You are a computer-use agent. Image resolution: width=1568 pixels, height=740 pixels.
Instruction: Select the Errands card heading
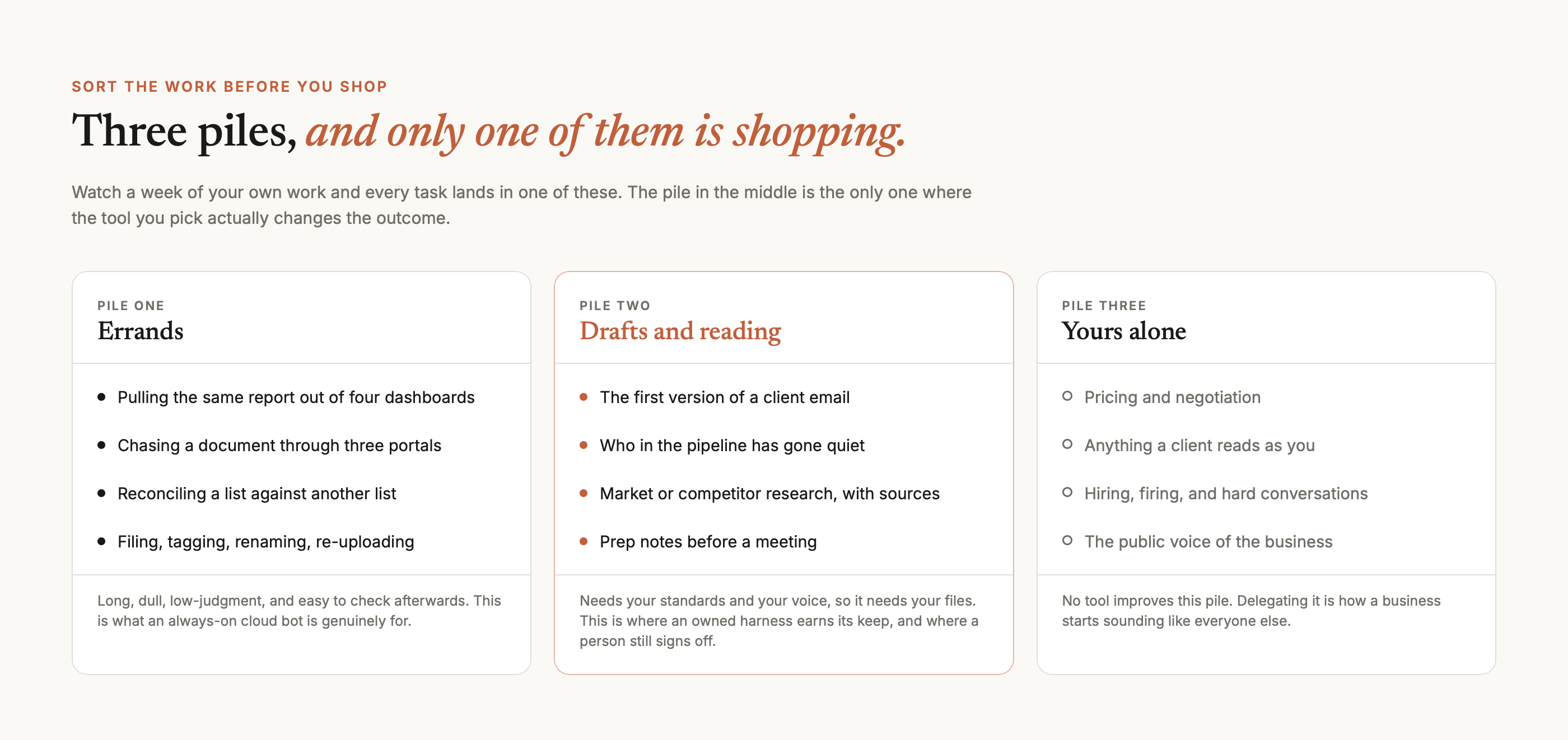(141, 331)
